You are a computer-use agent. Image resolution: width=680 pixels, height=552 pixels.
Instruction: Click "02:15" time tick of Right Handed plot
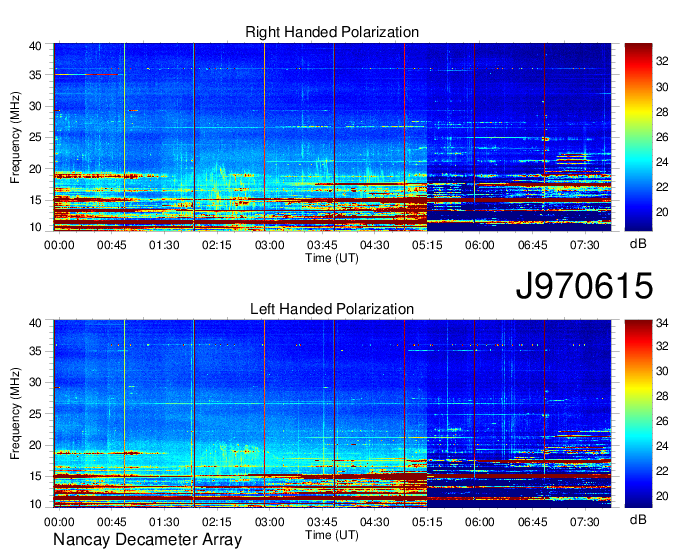click(217, 245)
